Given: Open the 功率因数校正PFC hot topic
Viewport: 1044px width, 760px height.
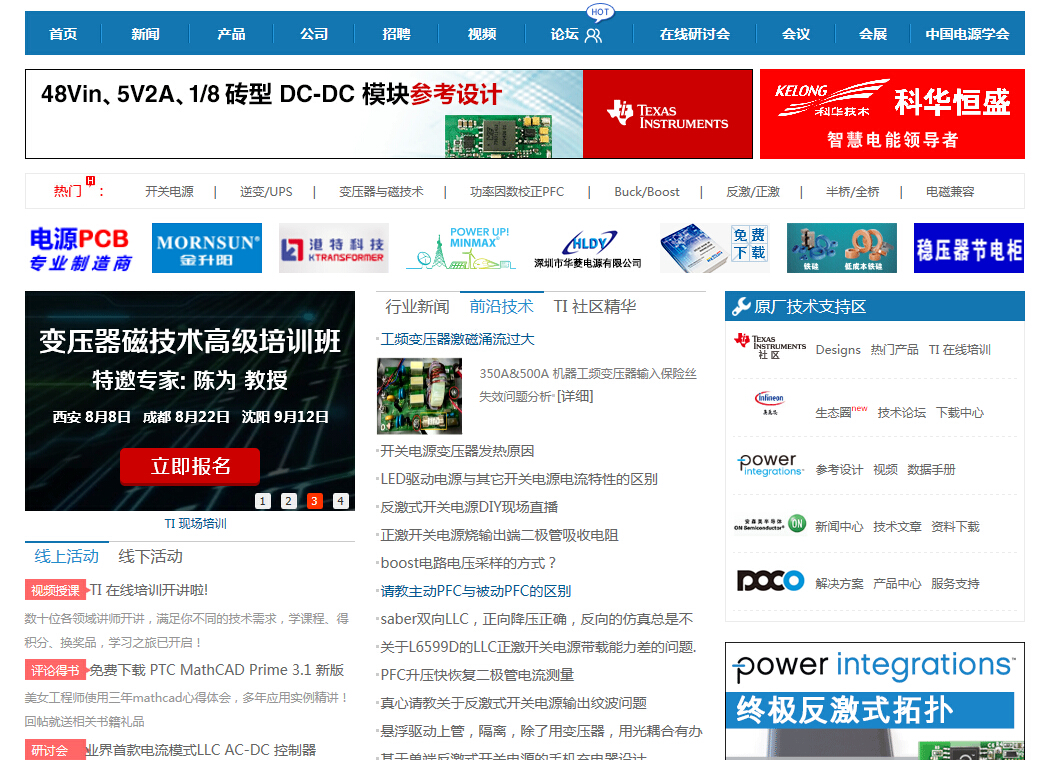Looking at the screenshot, I should tap(517, 192).
